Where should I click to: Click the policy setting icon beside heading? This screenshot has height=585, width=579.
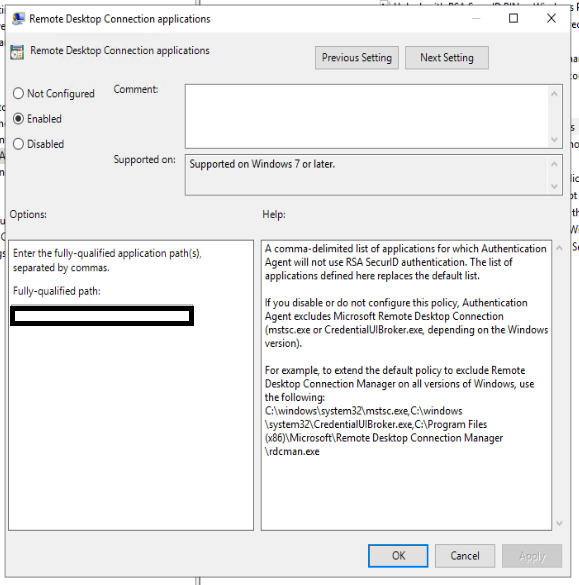17,52
